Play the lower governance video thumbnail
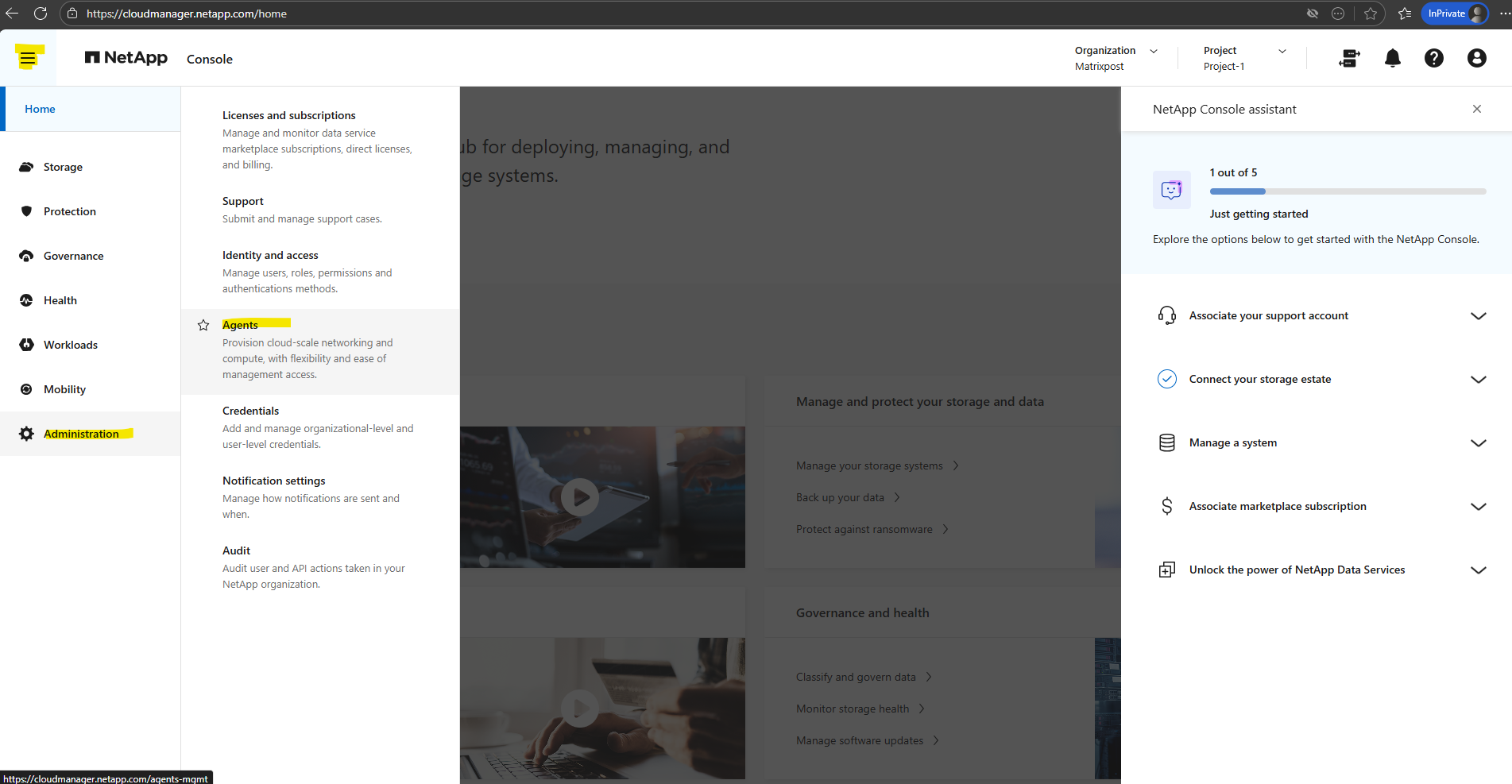 [x=580, y=708]
